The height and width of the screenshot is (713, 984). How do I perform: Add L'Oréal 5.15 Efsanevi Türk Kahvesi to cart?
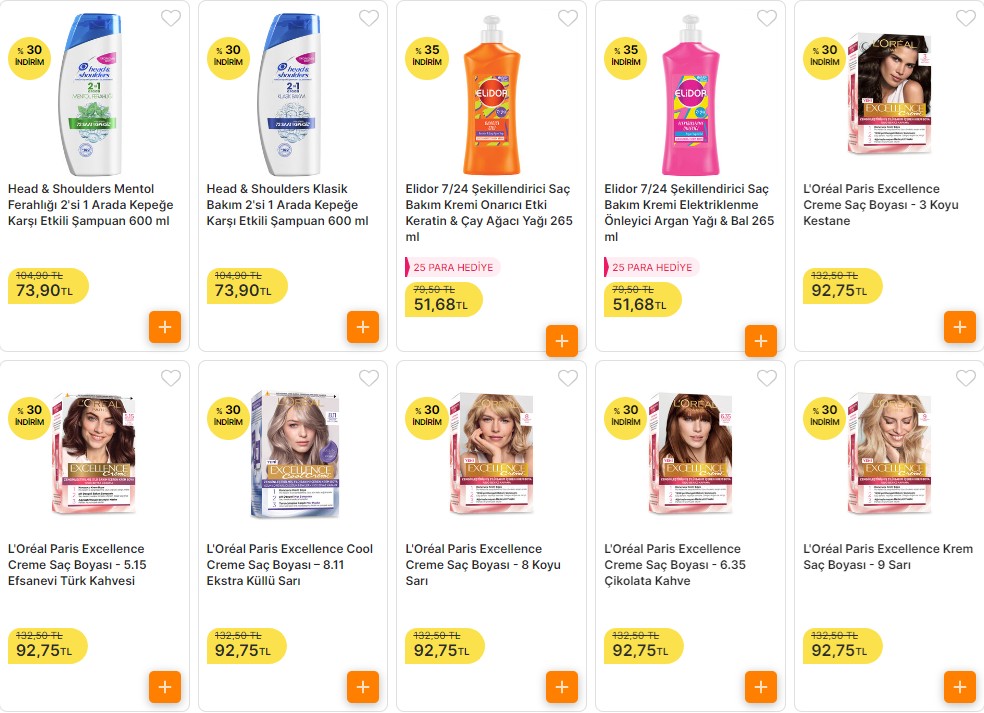(x=164, y=687)
